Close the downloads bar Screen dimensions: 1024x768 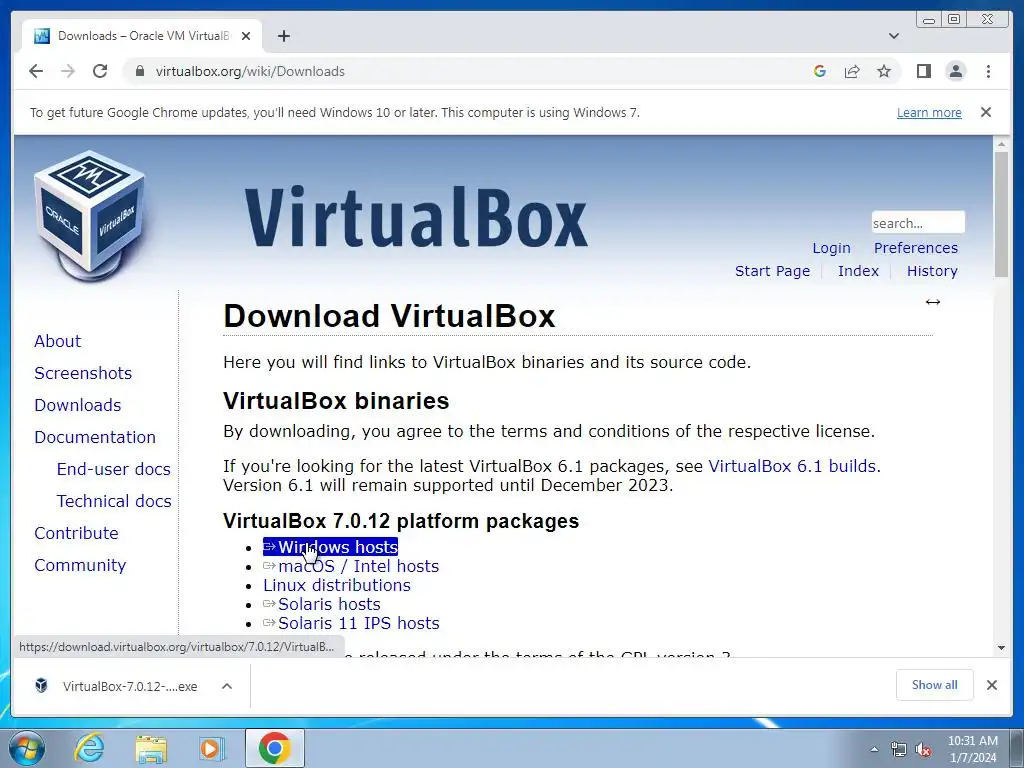click(x=992, y=685)
